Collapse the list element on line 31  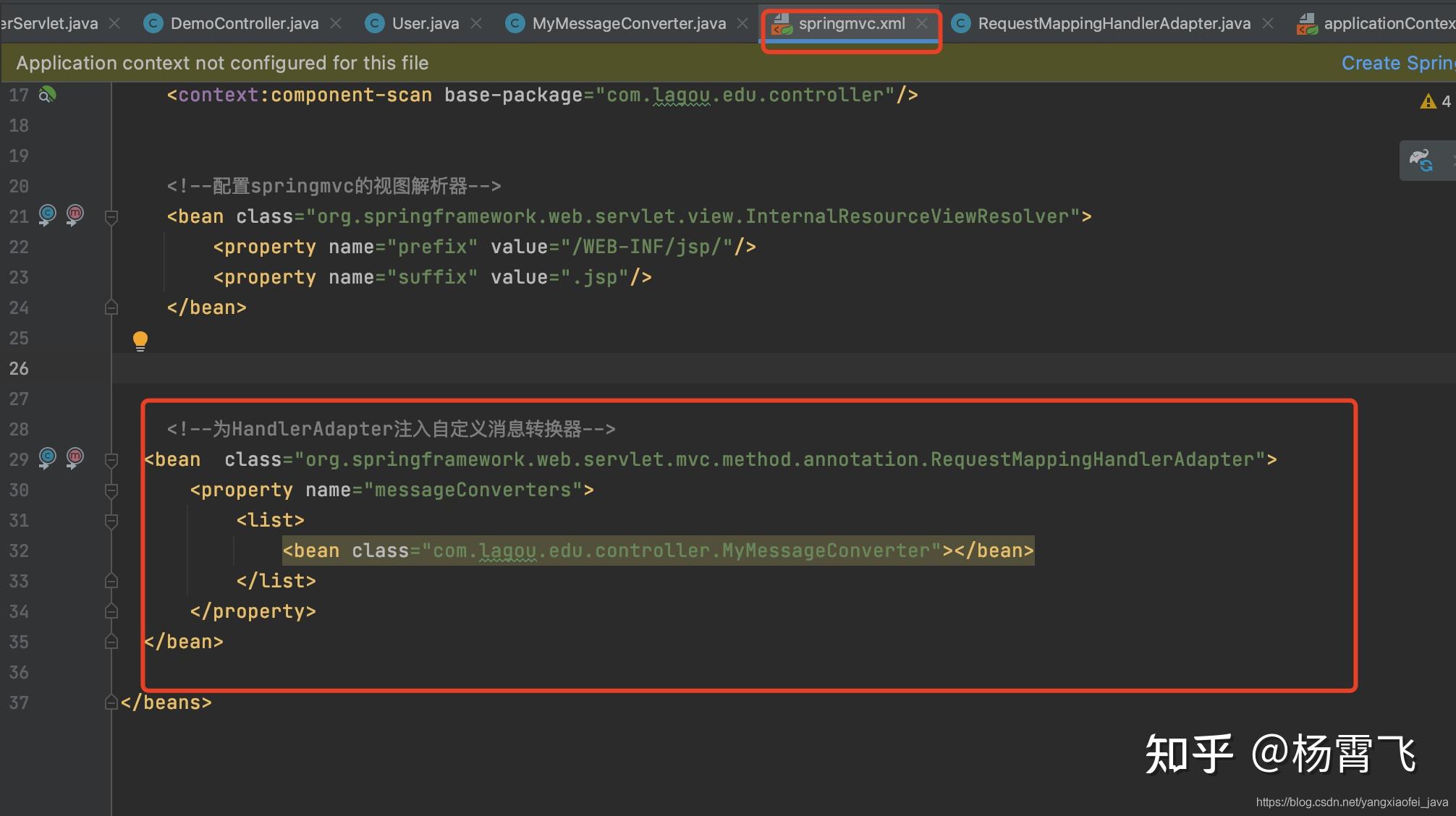pyautogui.click(x=111, y=521)
